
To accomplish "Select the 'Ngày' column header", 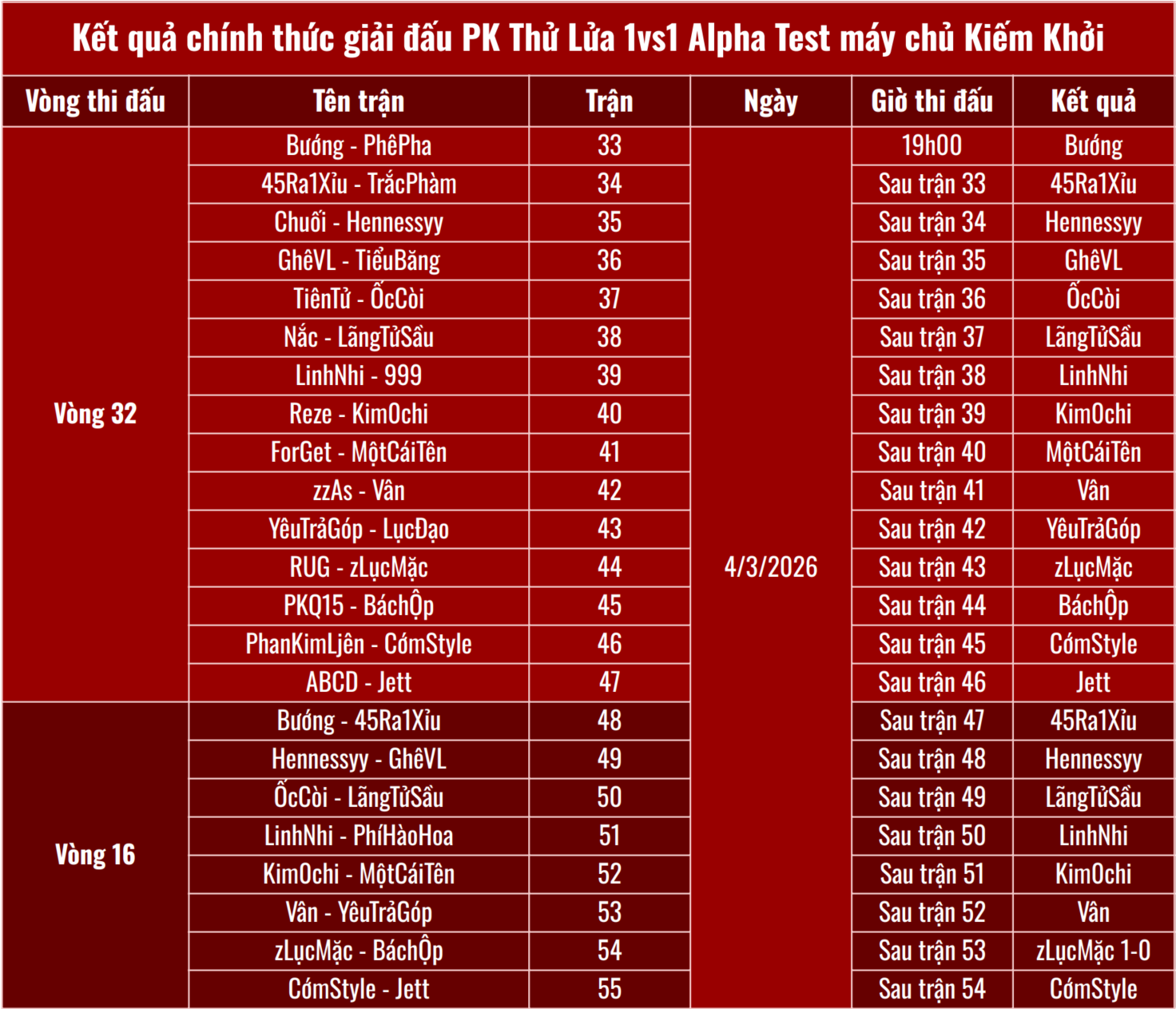I will tap(770, 101).
